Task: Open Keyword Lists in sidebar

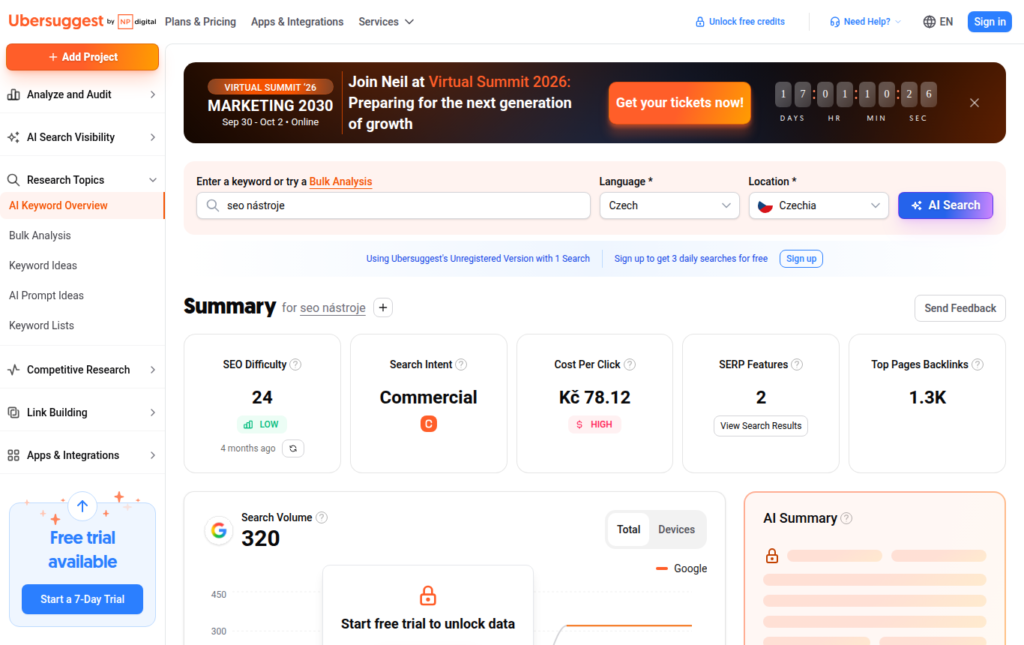Action: (41, 326)
